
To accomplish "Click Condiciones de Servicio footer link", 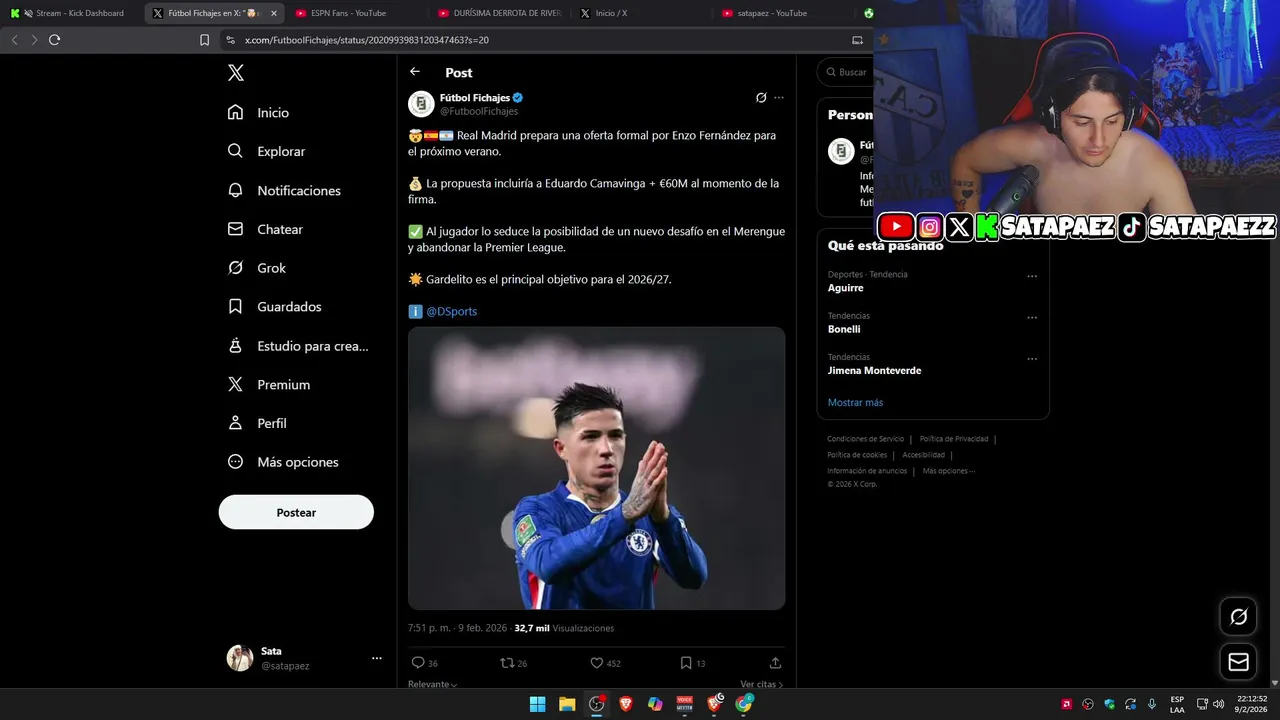I will [865, 439].
